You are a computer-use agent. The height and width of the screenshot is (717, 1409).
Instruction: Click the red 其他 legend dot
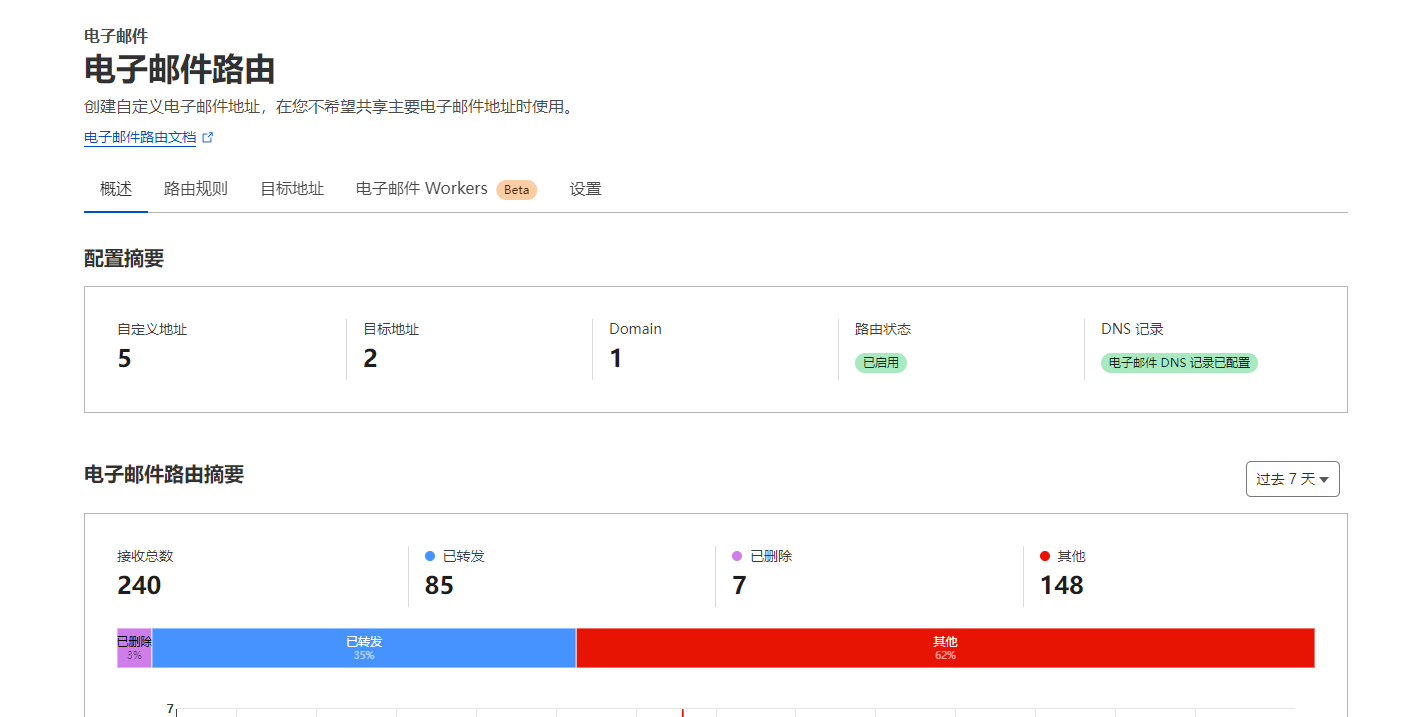1045,556
